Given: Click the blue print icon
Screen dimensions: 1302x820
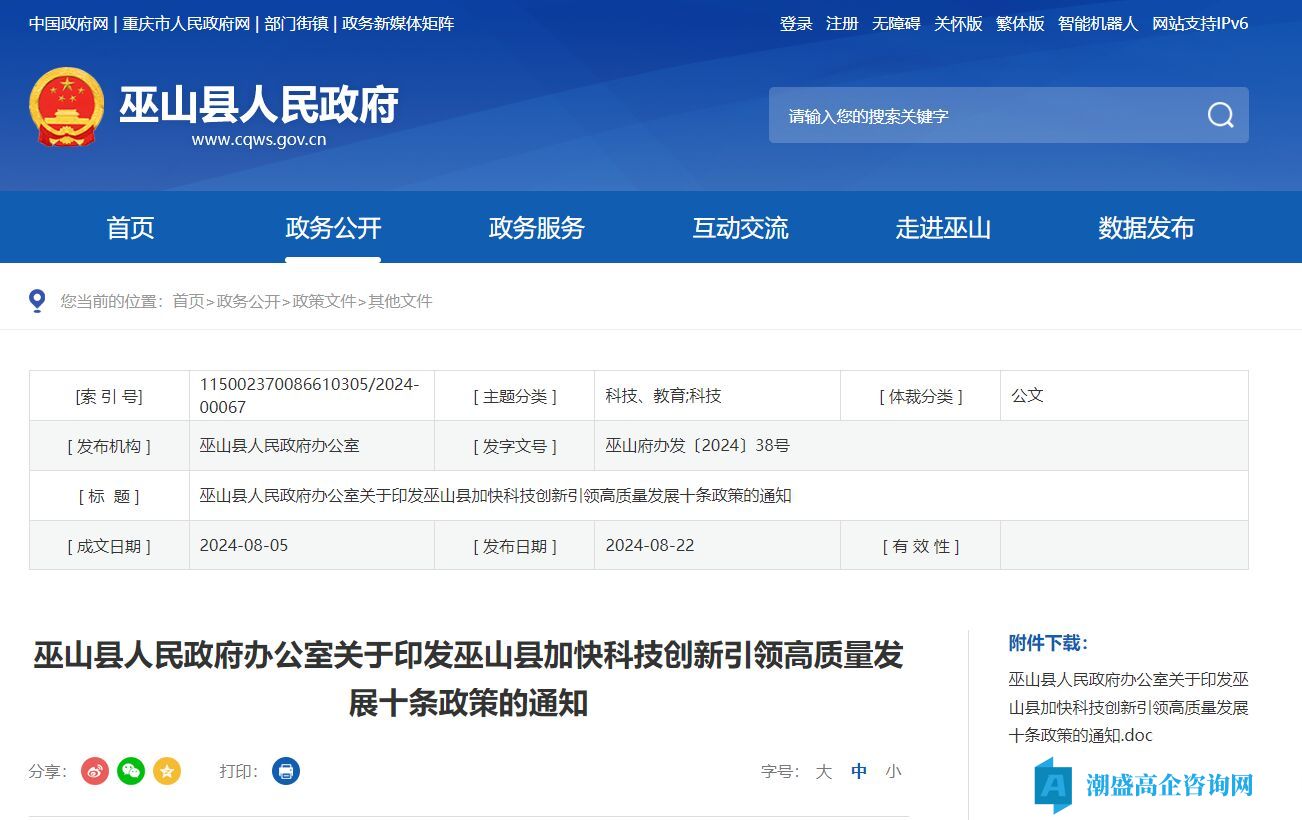Looking at the screenshot, I should coord(286,771).
